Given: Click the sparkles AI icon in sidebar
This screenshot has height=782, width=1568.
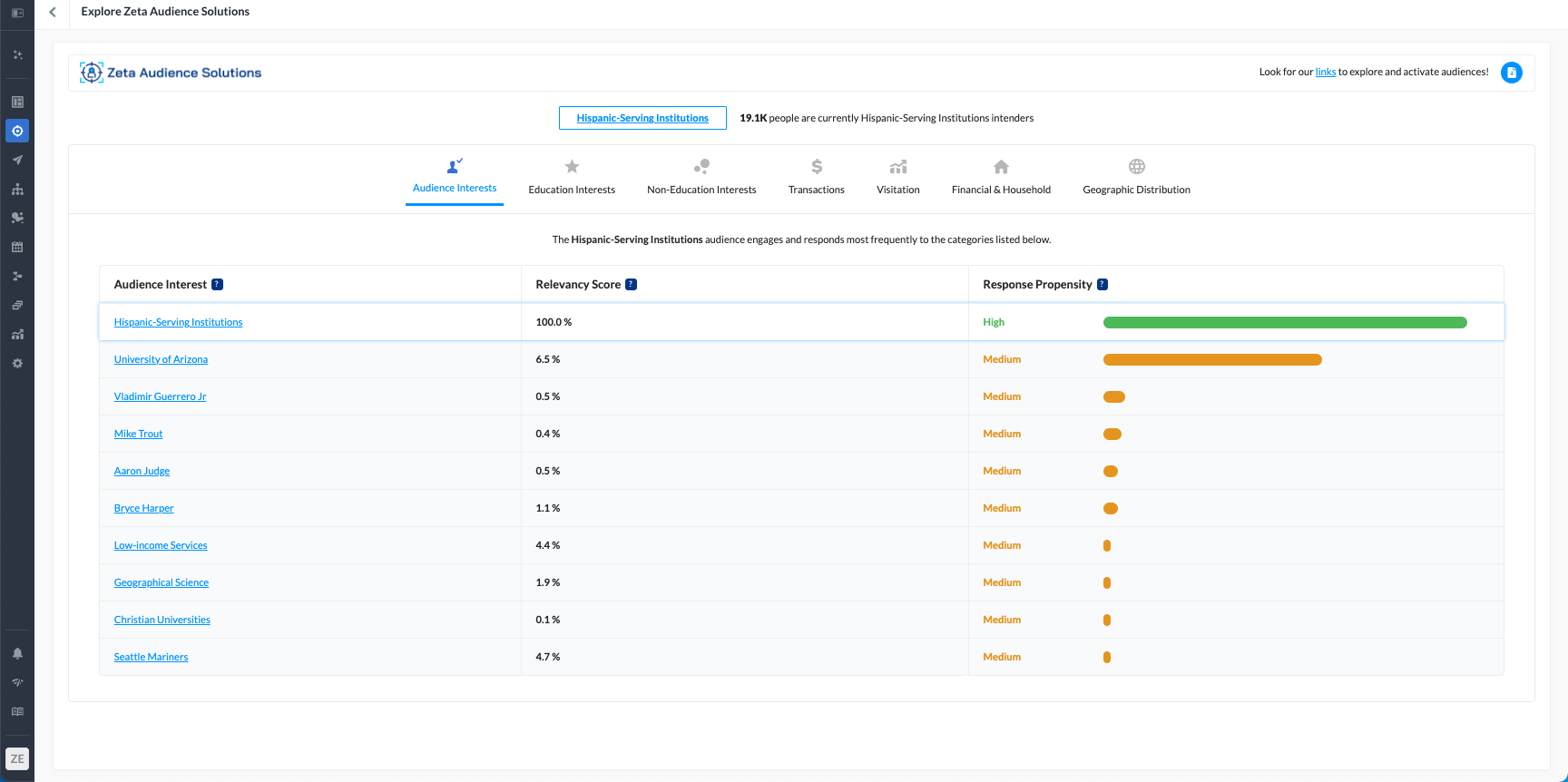Looking at the screenshot, I should pyautogui.click(x=17, y=55).
